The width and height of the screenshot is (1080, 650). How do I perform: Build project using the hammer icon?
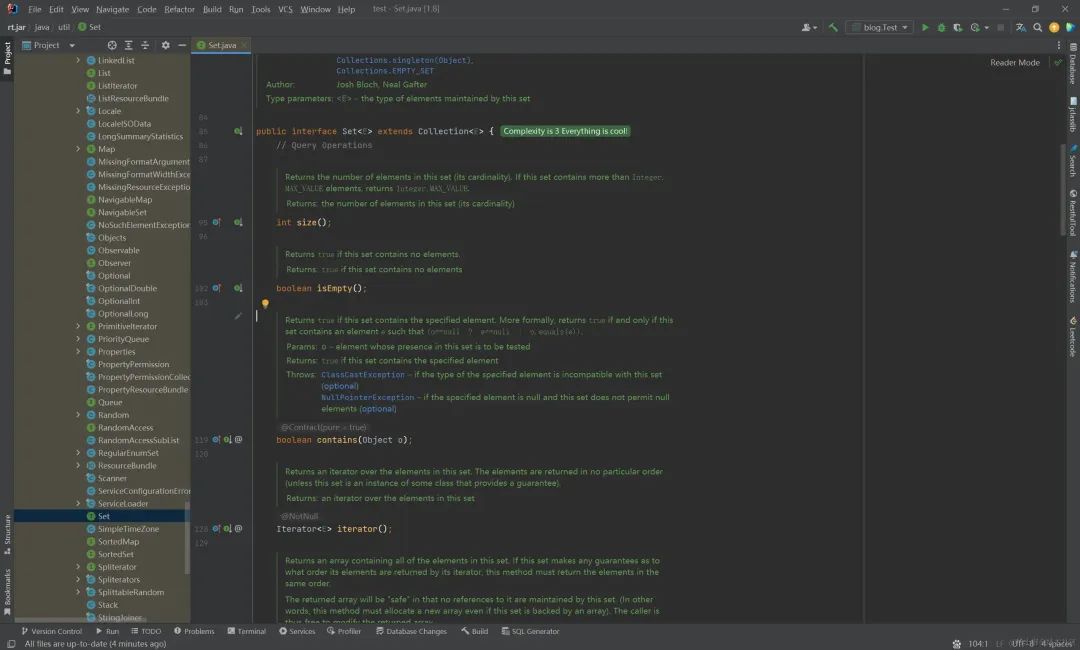[833, 27]
